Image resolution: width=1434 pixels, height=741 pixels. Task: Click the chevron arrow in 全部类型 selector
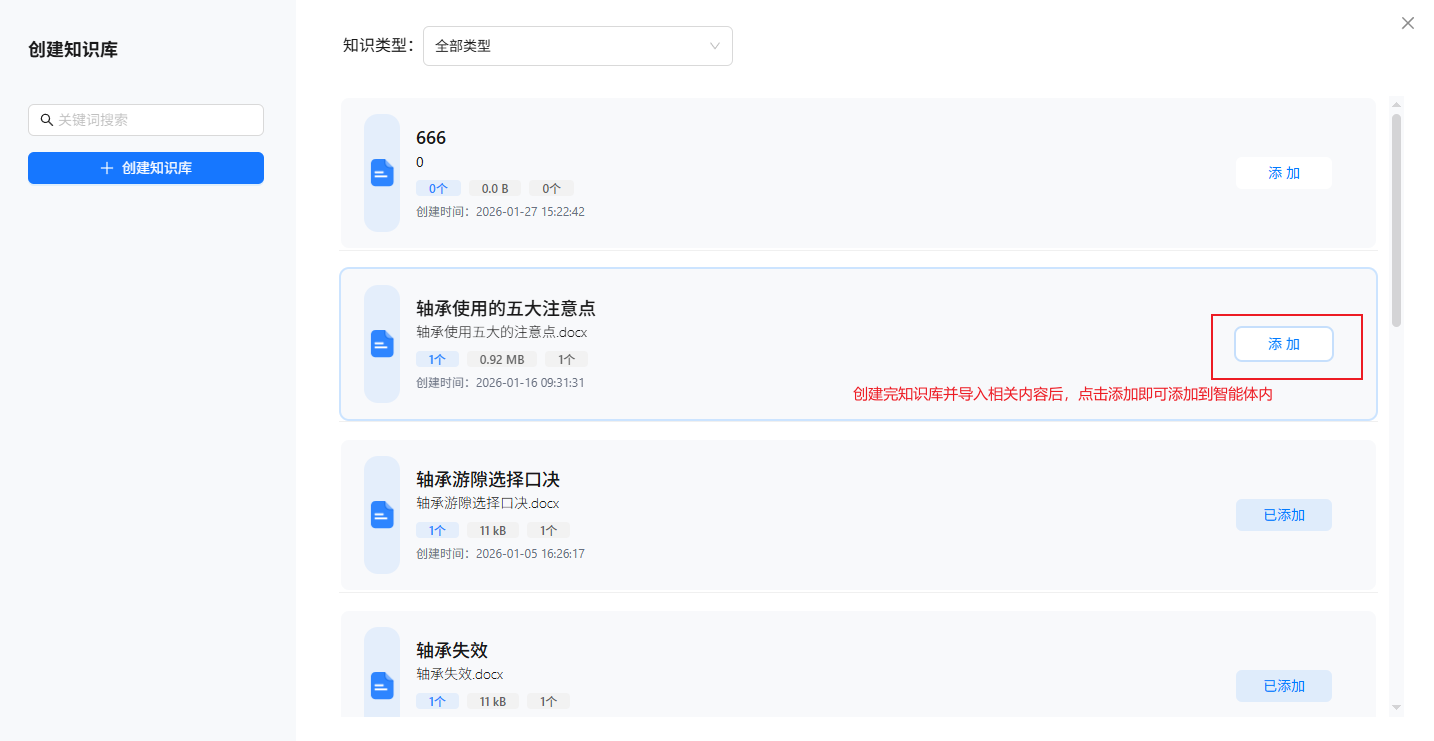(714, 46)
